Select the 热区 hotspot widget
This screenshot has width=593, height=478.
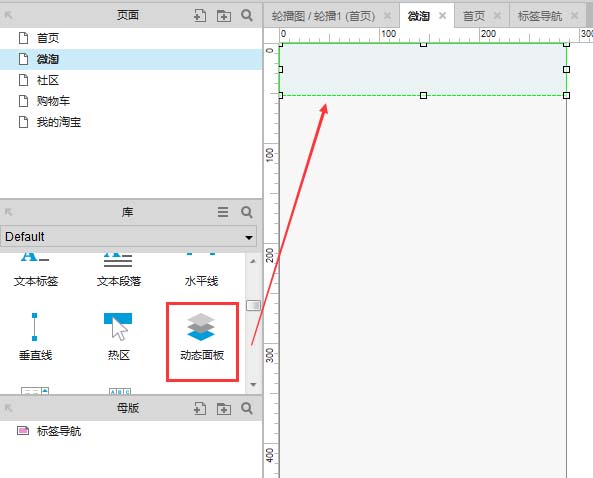tap(118, 337)
